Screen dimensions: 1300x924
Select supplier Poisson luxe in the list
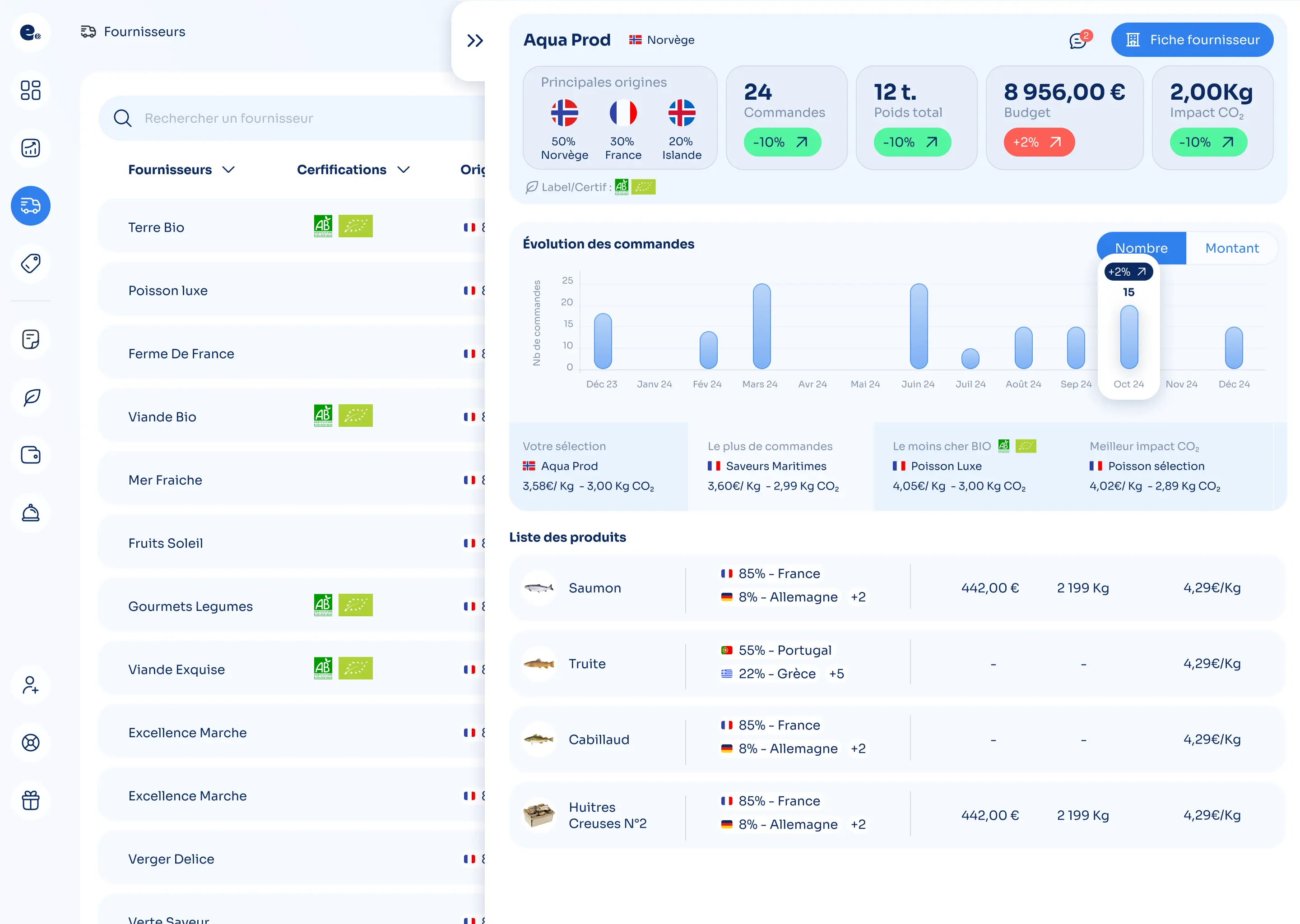[292, 290]
